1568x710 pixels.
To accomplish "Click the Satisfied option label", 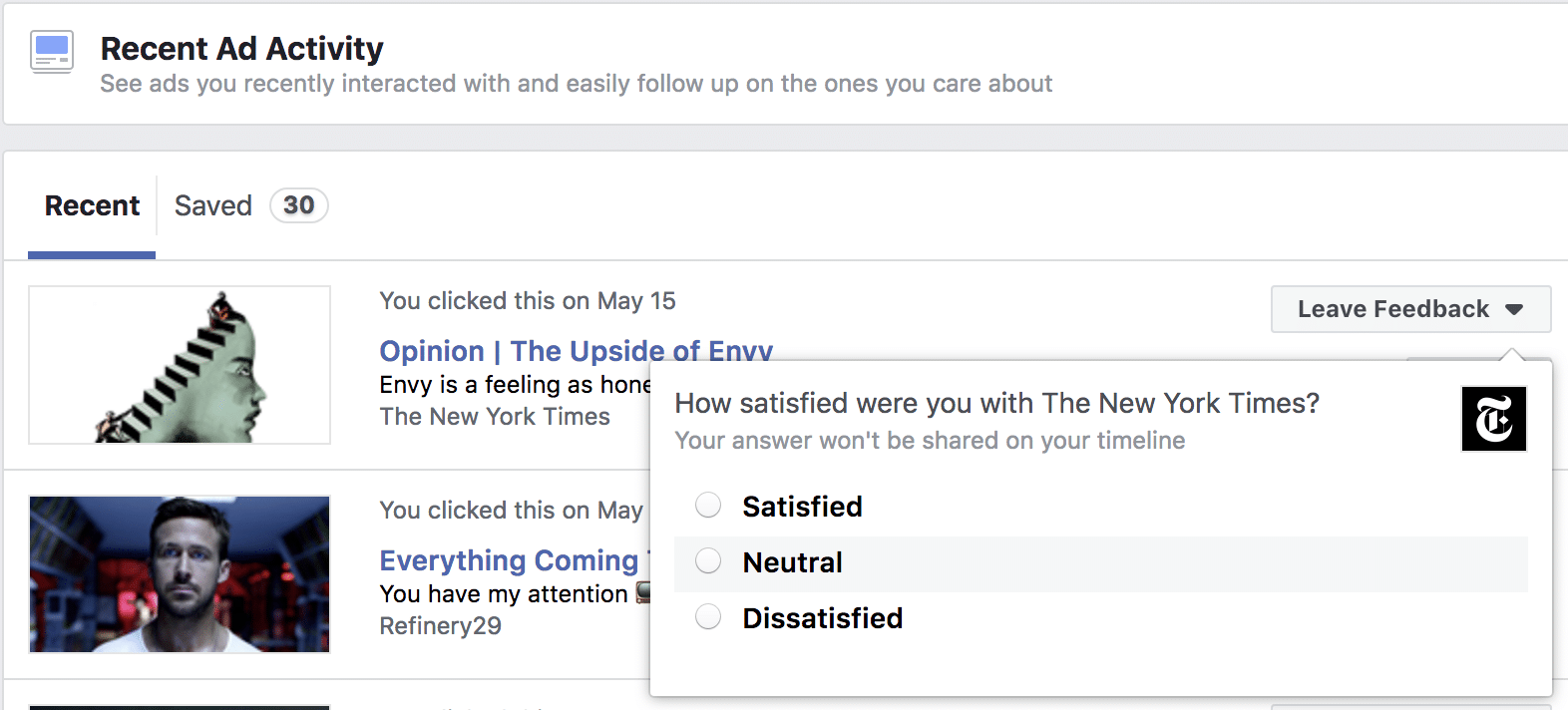I will click(802, 507).
